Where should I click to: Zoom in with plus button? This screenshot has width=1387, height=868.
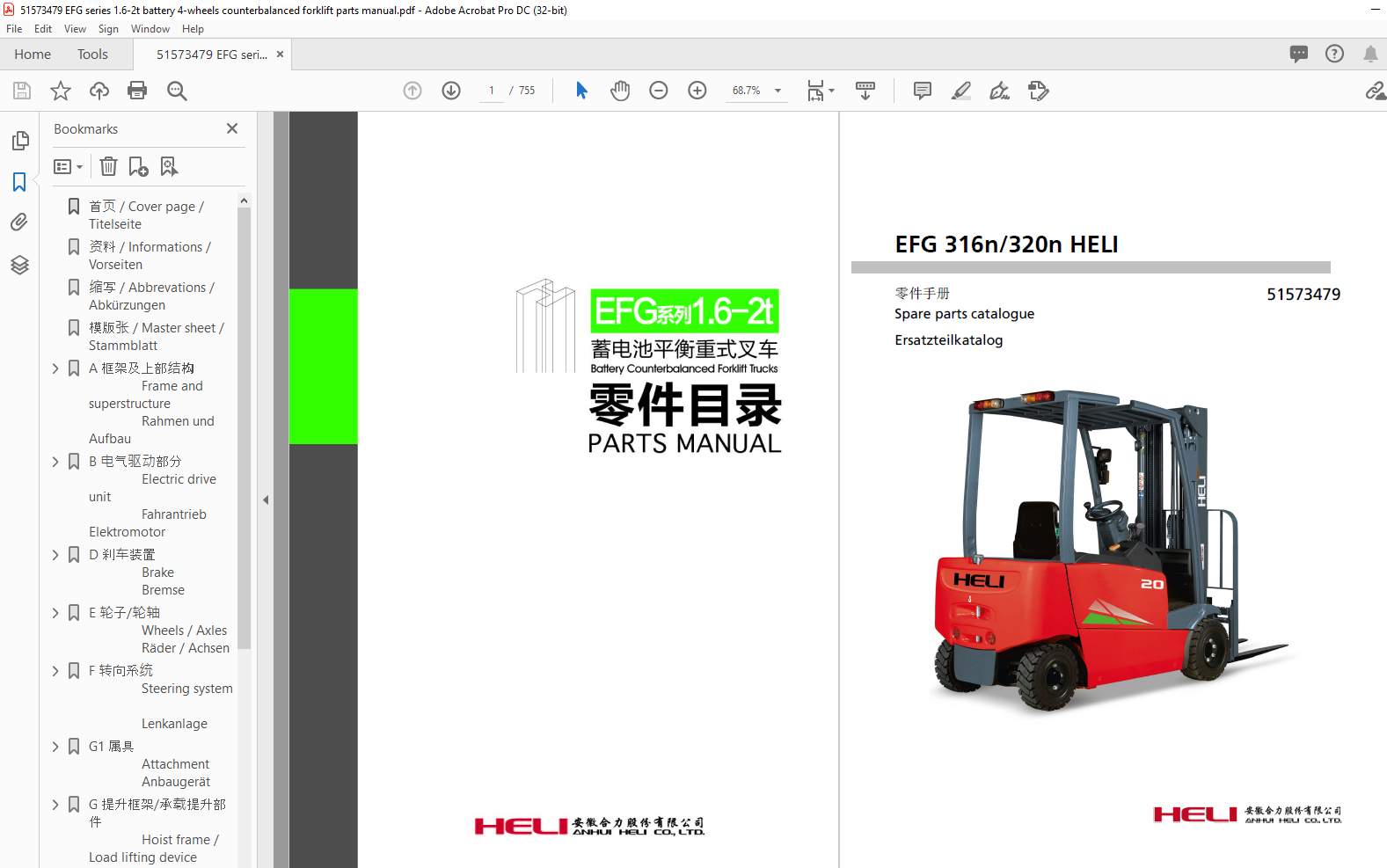click(697, 91)
